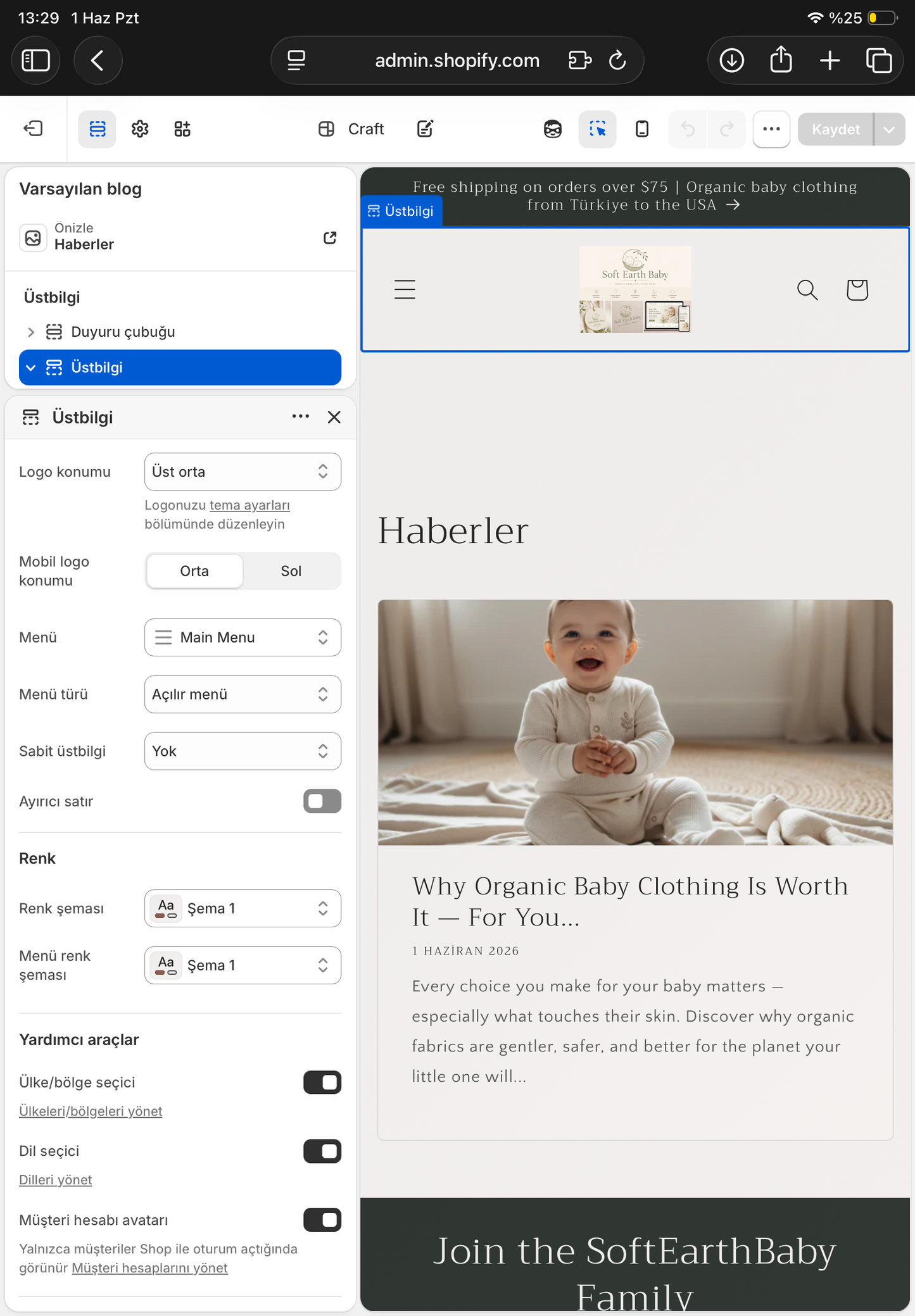This screenshot has height=1316, width=915.
Task: Click the free shipping announcement bar
Action: point(634,196)
